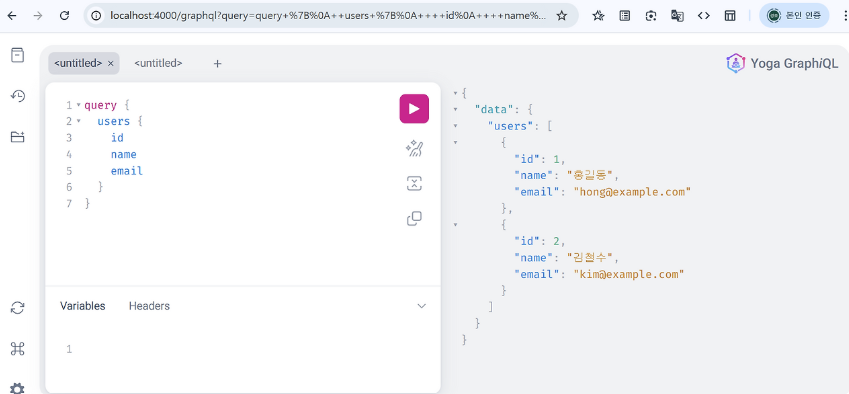Click the star extension icon in browser toolbar
The image size is (849, 394).
(598, 16)
